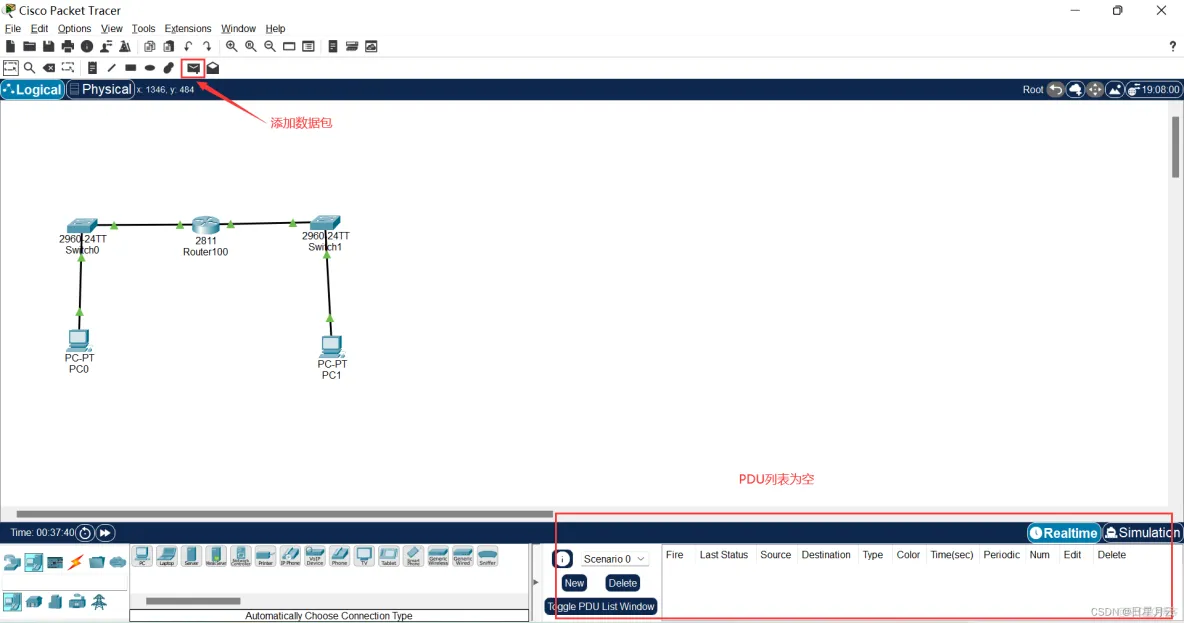Click the environment time 19:08:00 button
Viewport: 1184px width, 623px height.
tap(1153, 90)
